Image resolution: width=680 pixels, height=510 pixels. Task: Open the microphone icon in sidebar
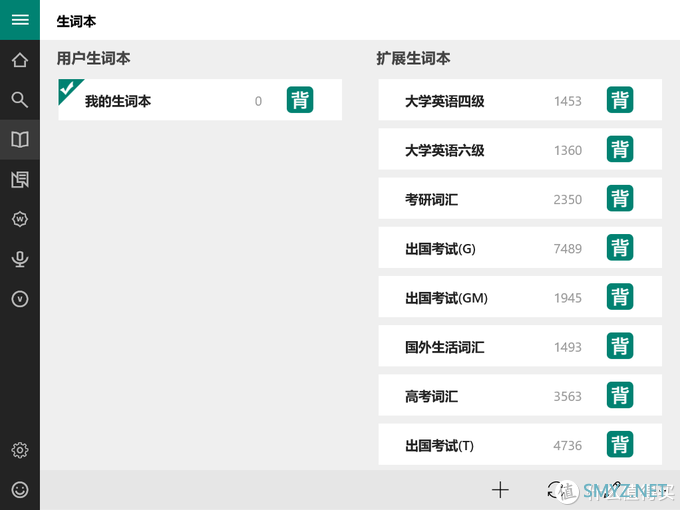(20, 259)
